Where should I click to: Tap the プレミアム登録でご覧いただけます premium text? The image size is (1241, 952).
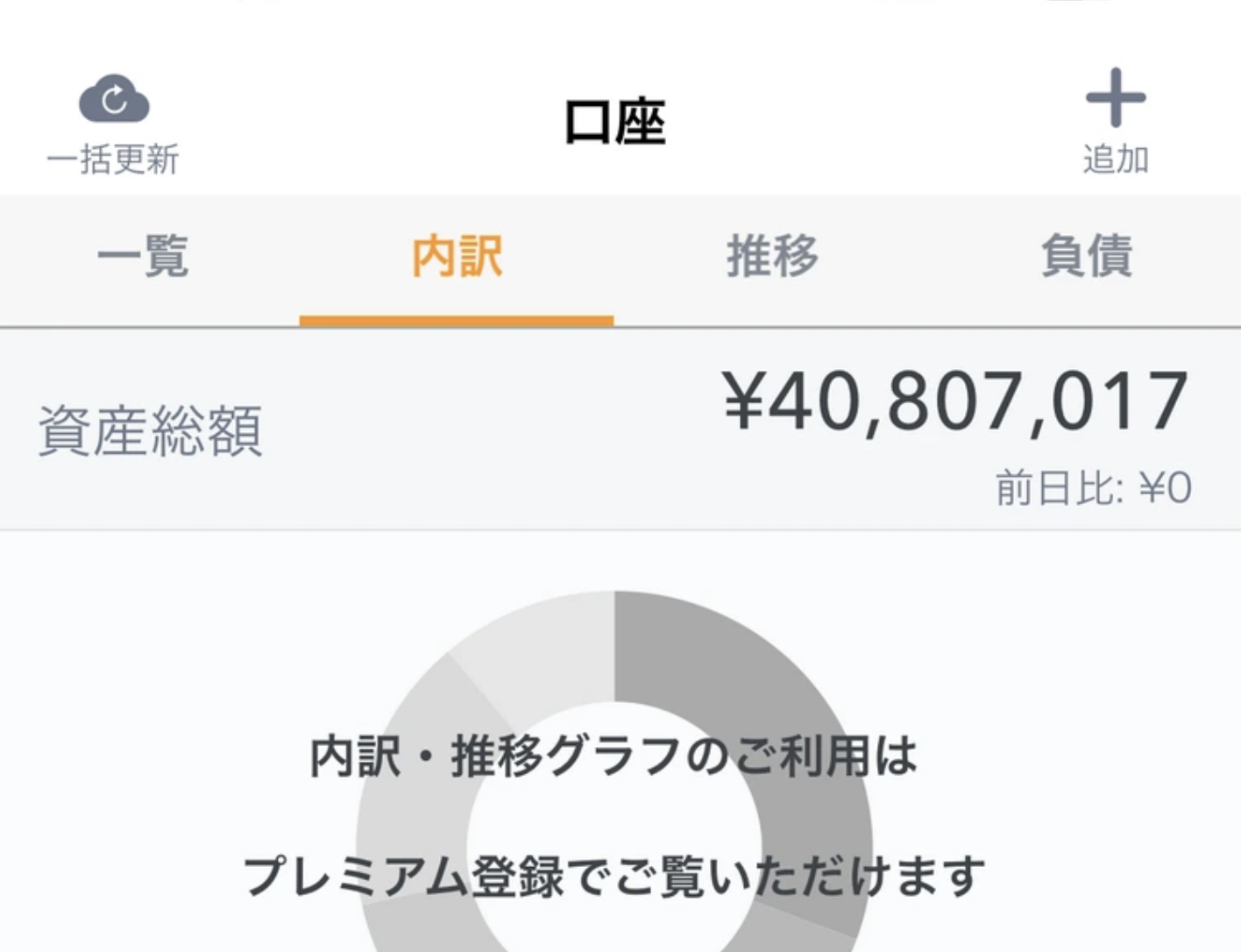pyautogui.click(x=613, y=876)
